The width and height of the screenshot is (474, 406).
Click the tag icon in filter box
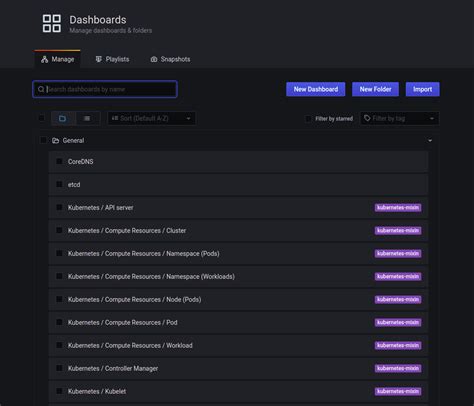pyautogui.click(x=367, y=118)
